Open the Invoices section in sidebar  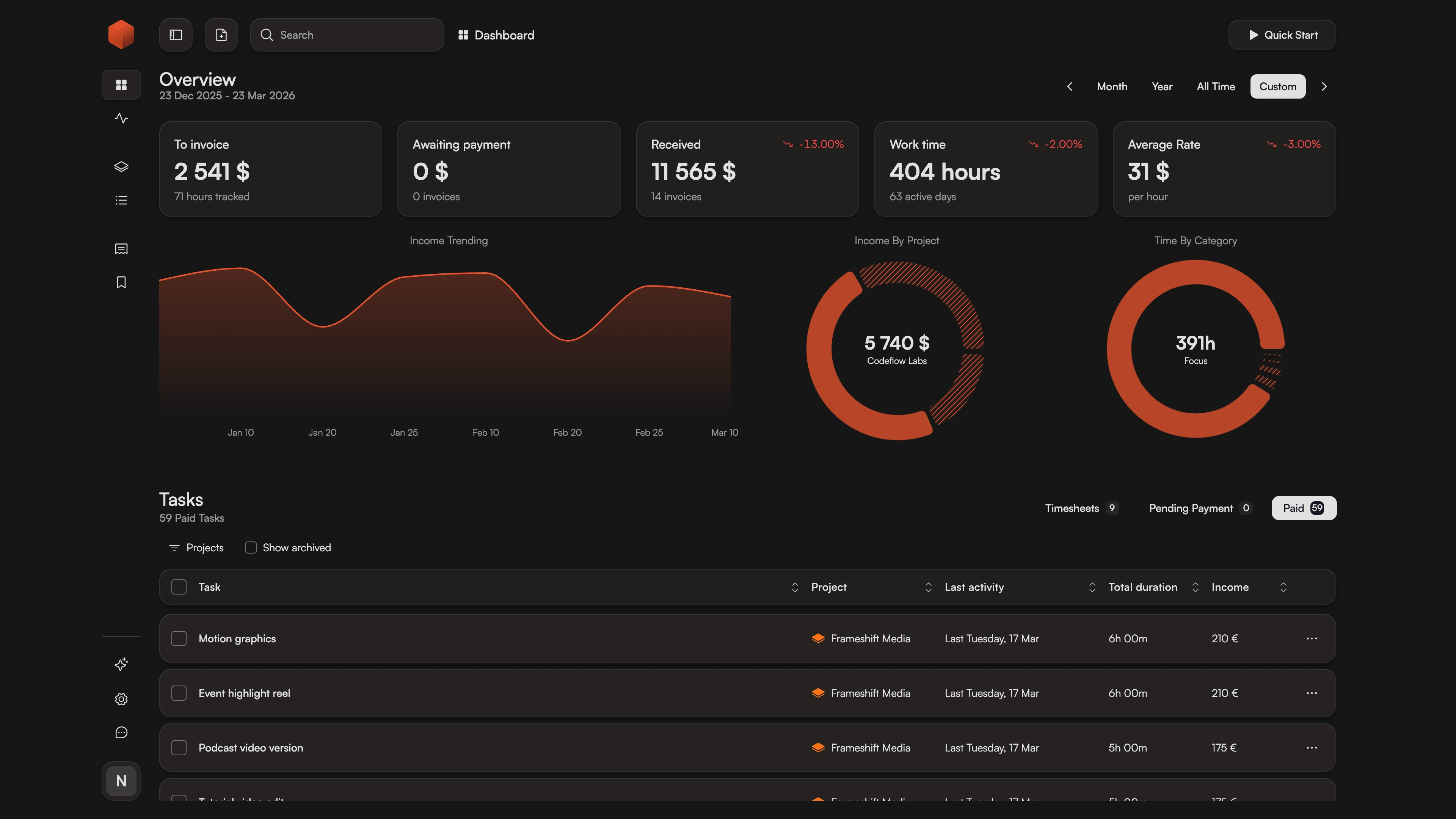(121, 249)
